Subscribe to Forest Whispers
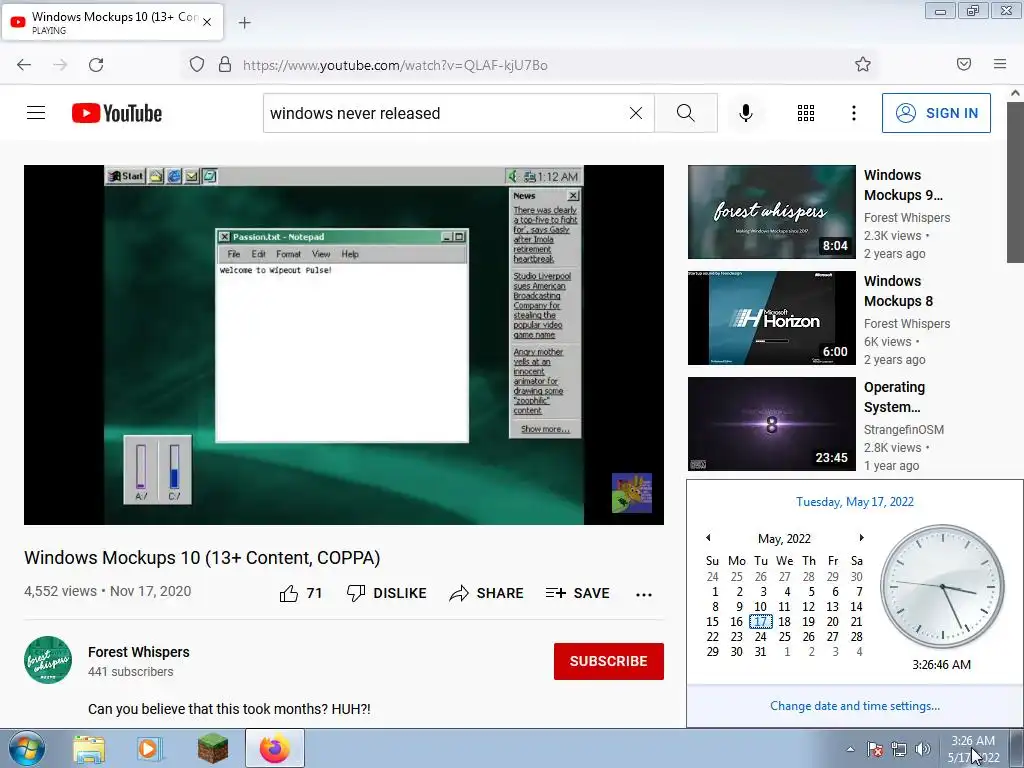This screenshot has height=768, width=1024. click(609, 661)
